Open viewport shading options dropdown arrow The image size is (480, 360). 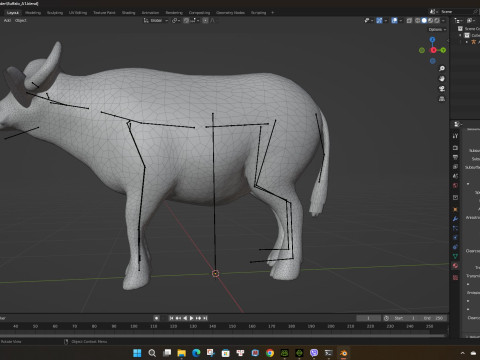click(443, 20)
